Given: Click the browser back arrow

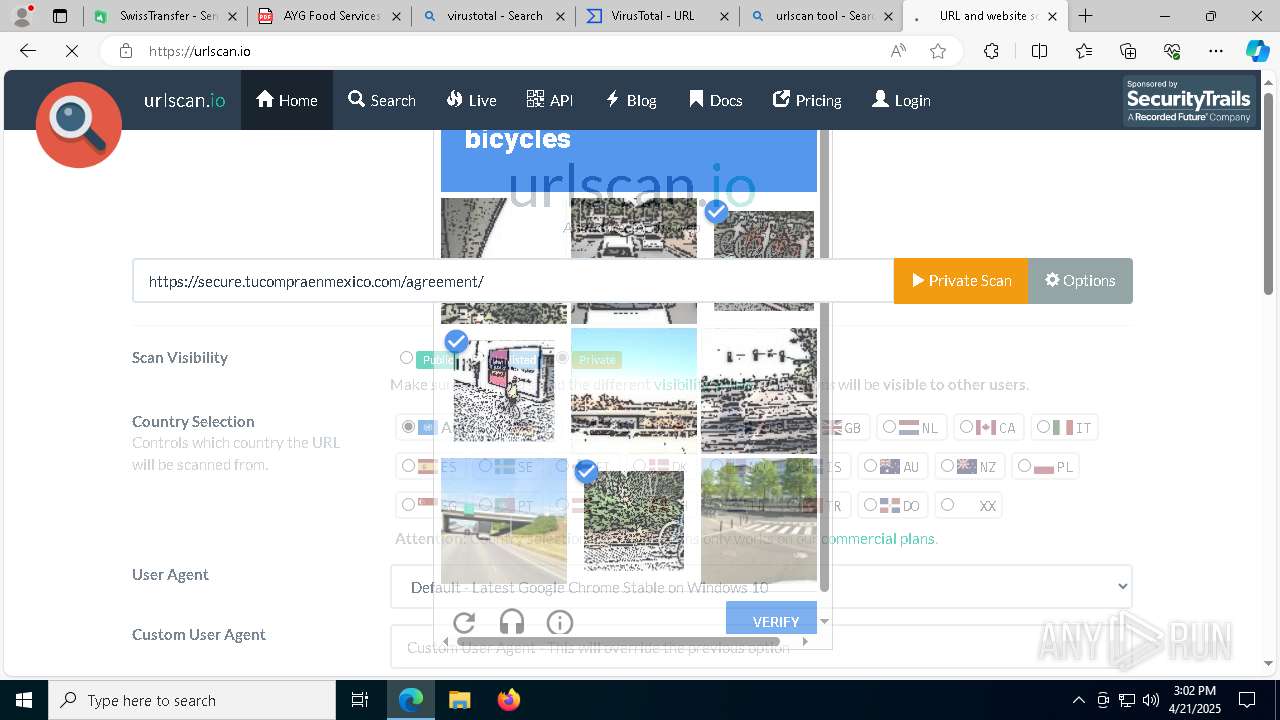Looking at the screenshot, I should (28, 51).
